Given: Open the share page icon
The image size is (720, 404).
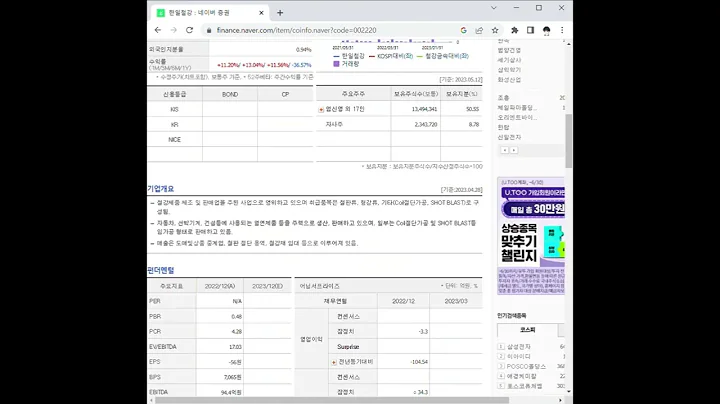Looking at the screenshot, I should (479, 30).
